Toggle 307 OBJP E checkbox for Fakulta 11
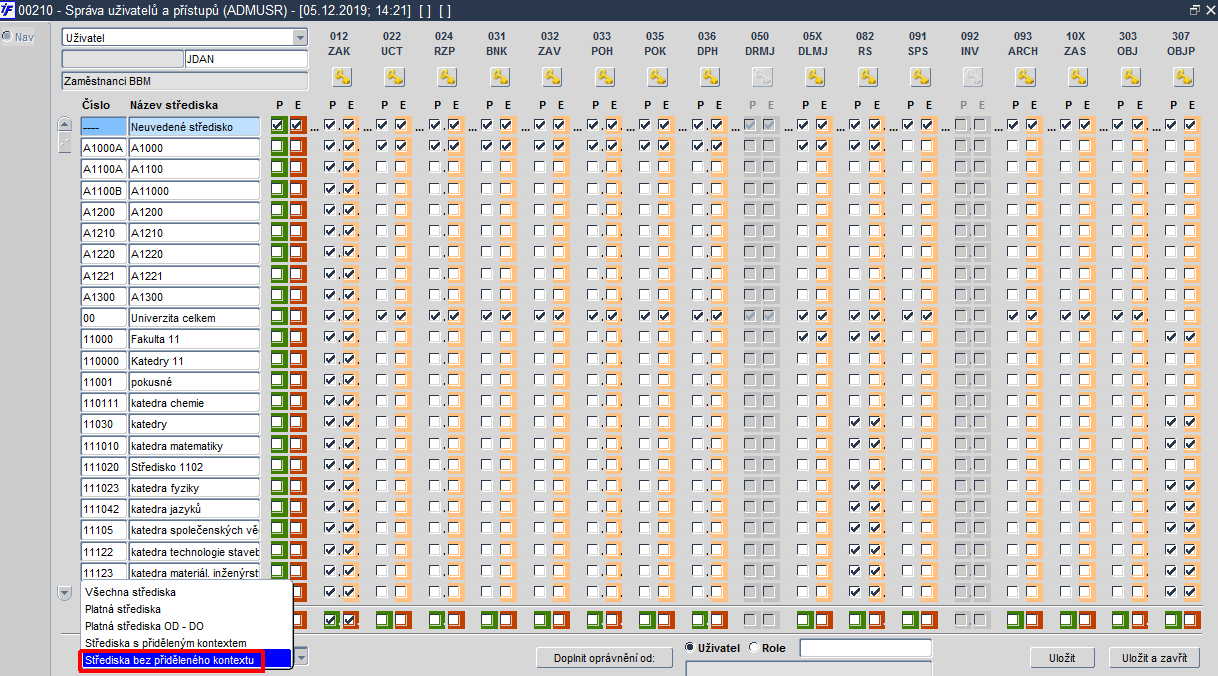Image resolution: width=1218 pixels, height=676 pixels. point(1190,339)
